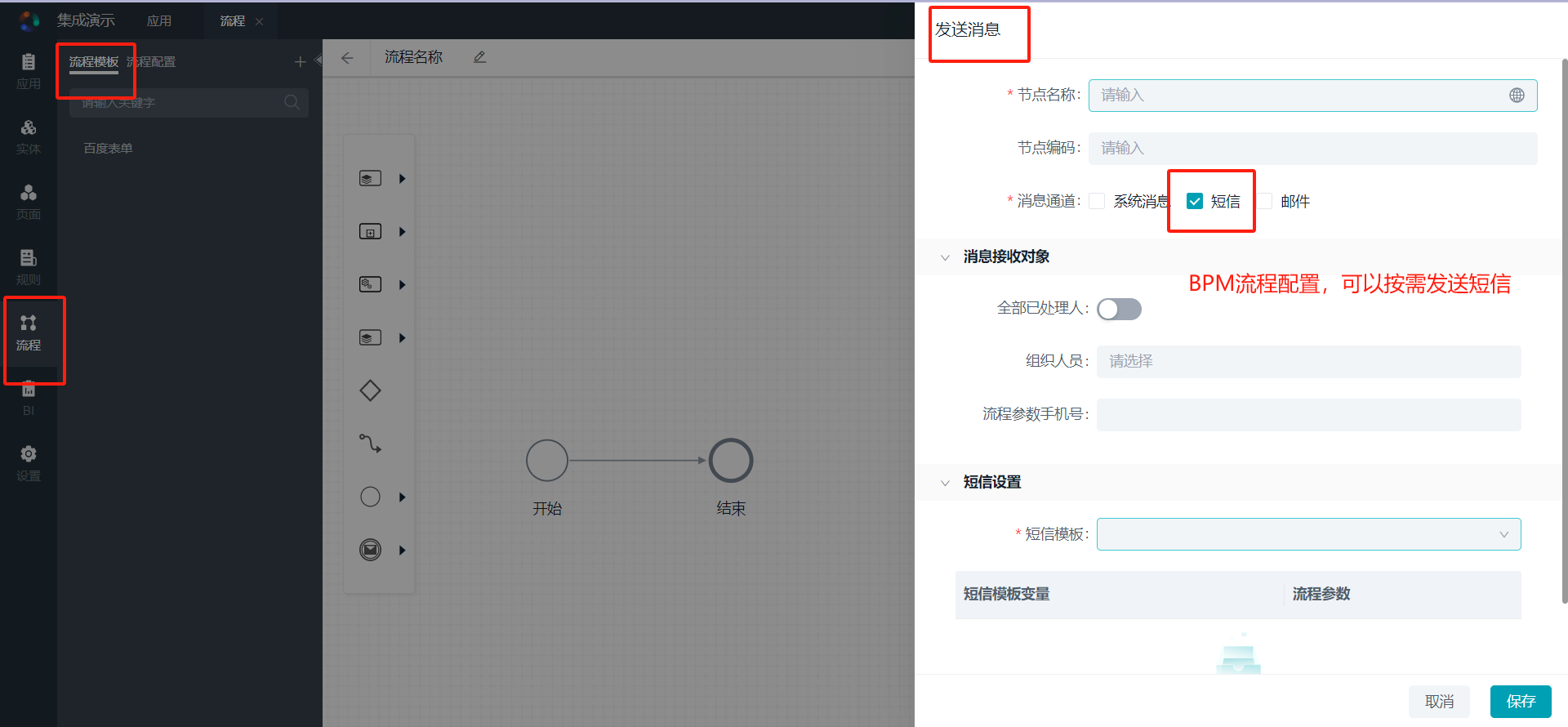Click the keyword search input in template panel
Viewport: 1568px width, 727px height.
tap(189, 102)
